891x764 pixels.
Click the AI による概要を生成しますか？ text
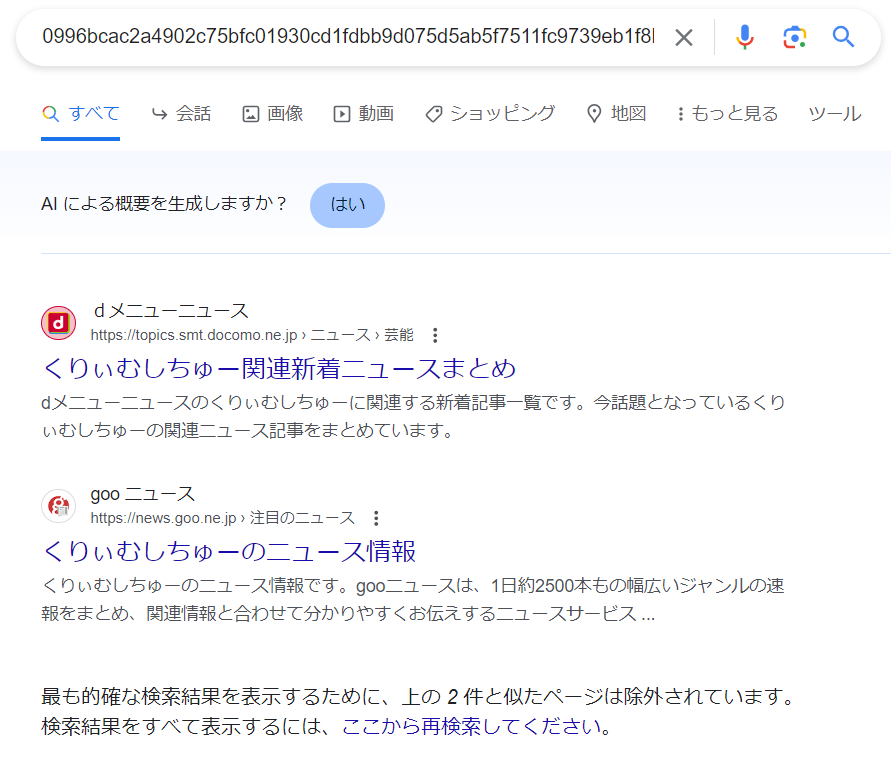click(x=165, y=203)
